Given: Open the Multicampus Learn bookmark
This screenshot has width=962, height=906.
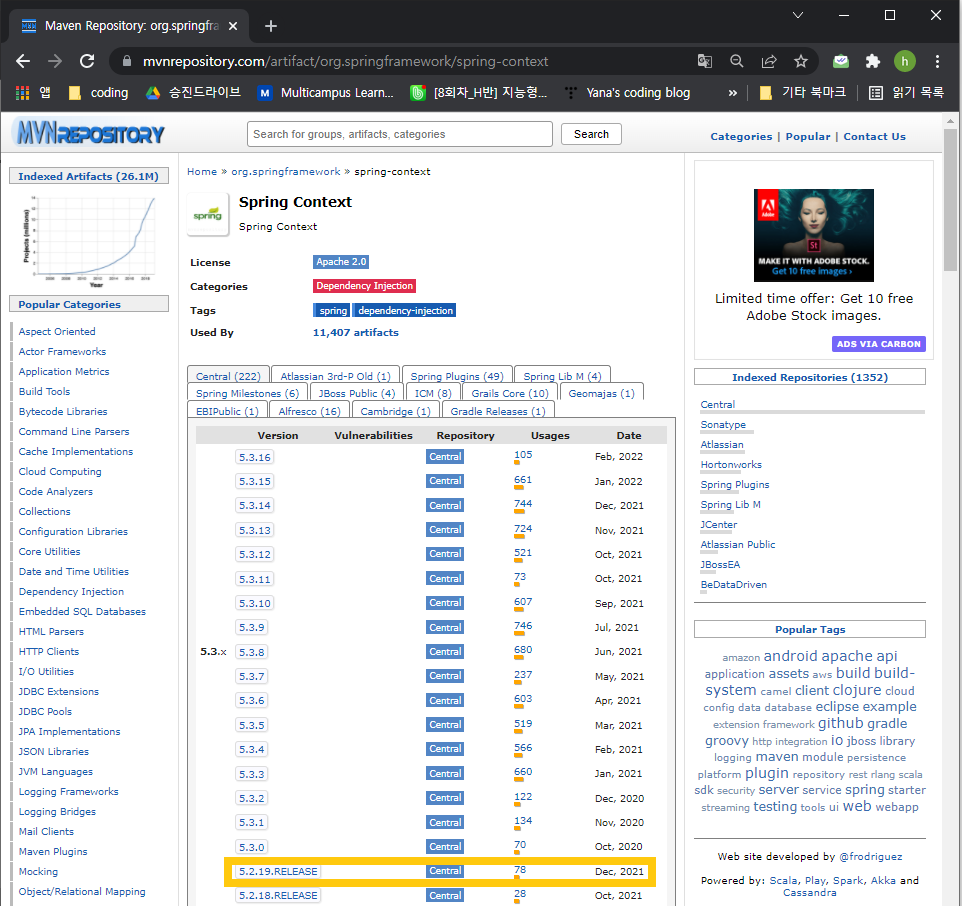Looking at the screenshot, I should [326, 93].
